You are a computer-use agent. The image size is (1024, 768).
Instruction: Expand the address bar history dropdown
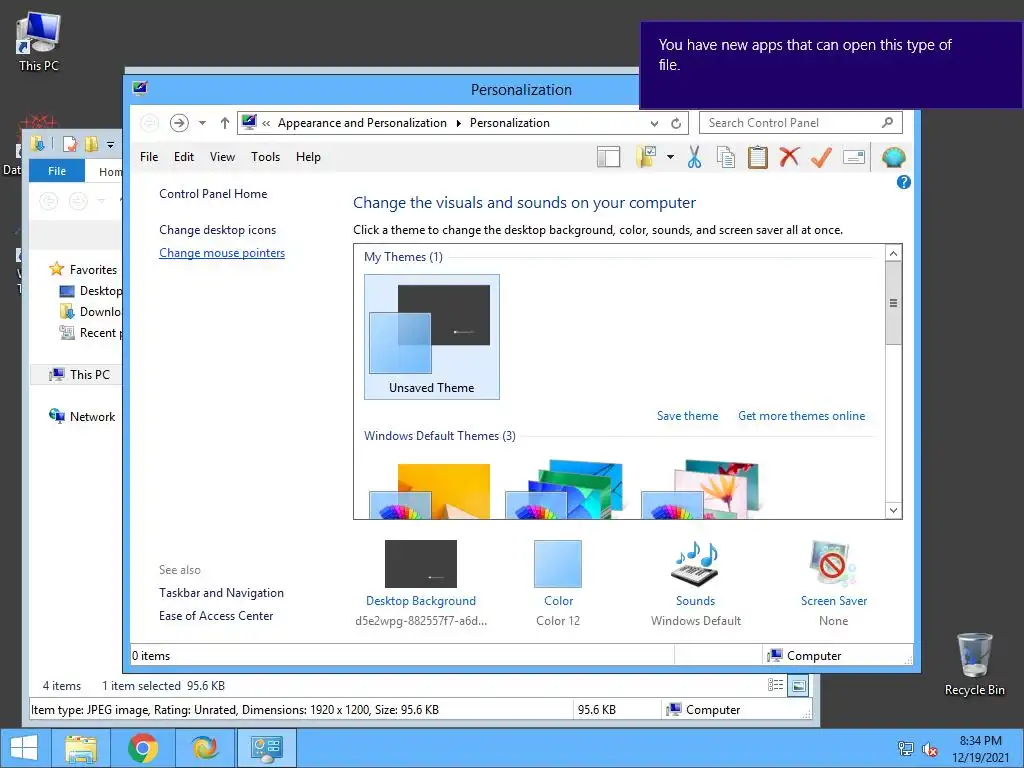[654, 123]
